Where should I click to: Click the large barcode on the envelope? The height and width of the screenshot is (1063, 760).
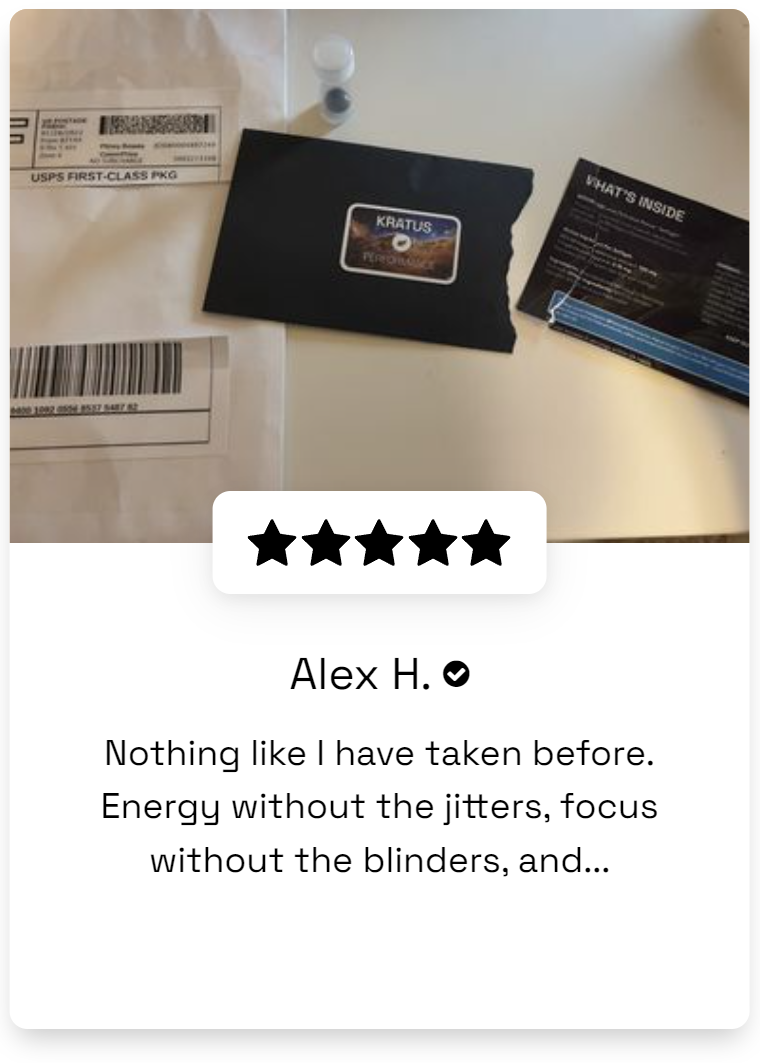coord(96,370)
